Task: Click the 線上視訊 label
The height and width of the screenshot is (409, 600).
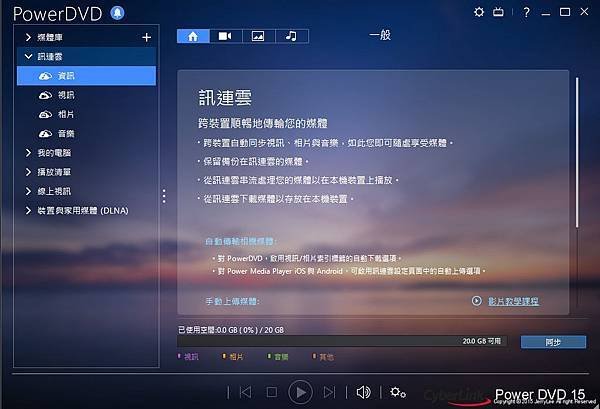Action: [54, 191]
